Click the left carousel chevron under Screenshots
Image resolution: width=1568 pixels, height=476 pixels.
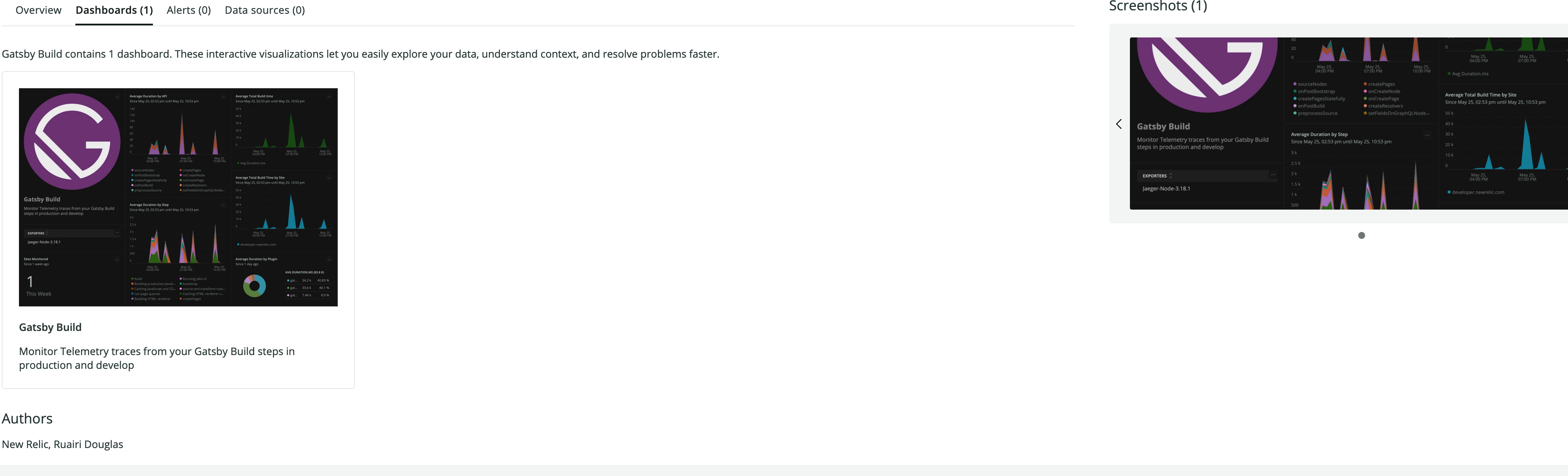coord(1120,124)
